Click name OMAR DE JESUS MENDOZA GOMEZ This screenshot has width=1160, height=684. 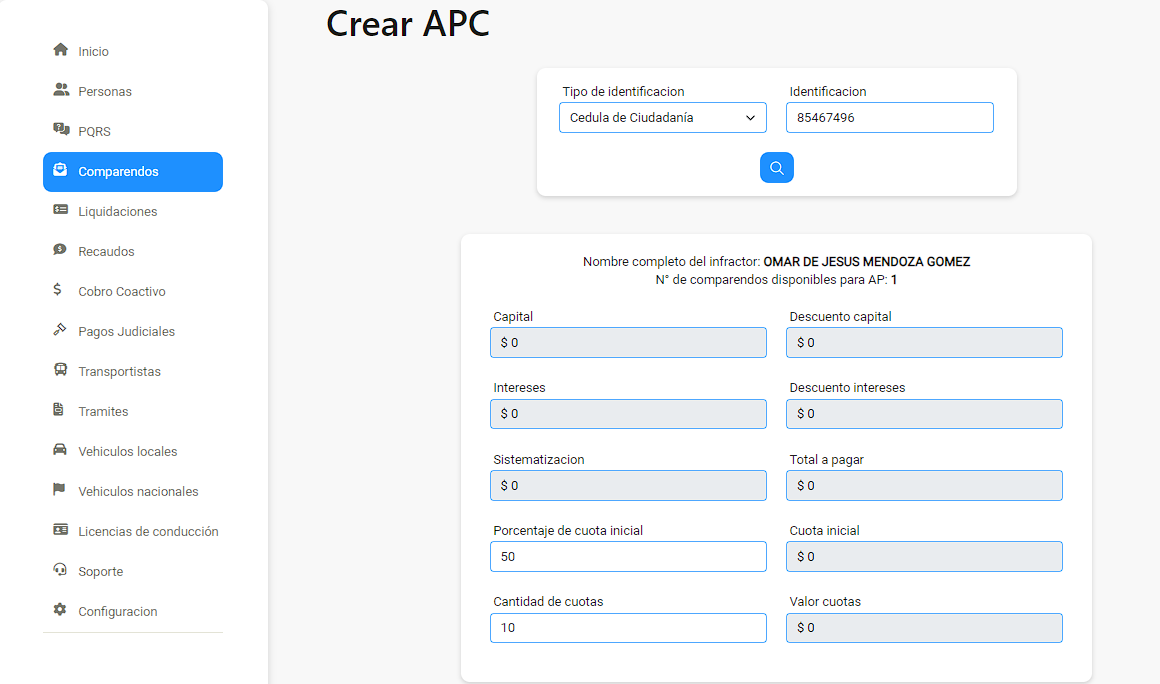pyautogui.click(x=866, y=262)
